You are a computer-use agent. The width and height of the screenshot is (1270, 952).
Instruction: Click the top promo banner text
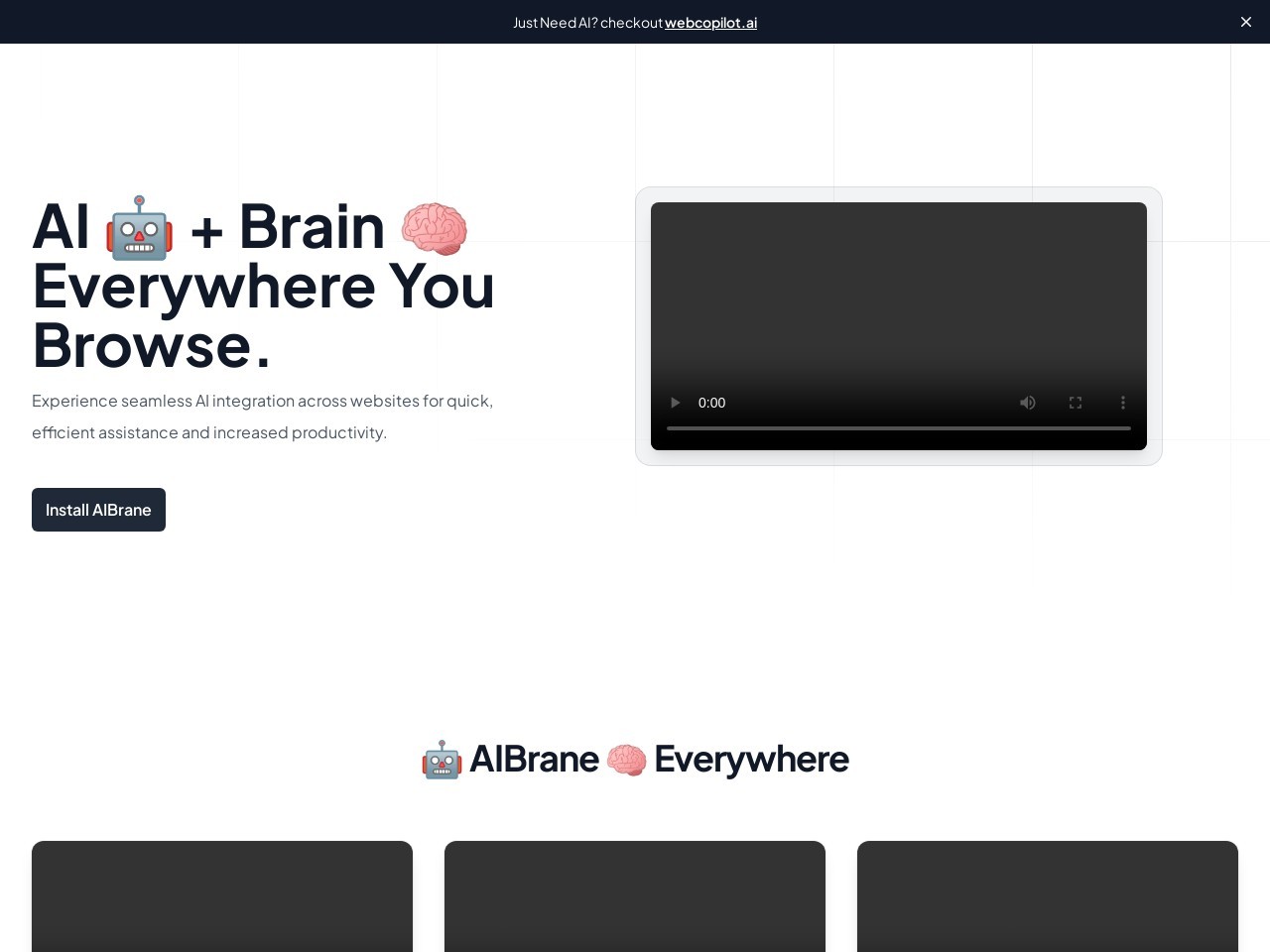(588, 22)
